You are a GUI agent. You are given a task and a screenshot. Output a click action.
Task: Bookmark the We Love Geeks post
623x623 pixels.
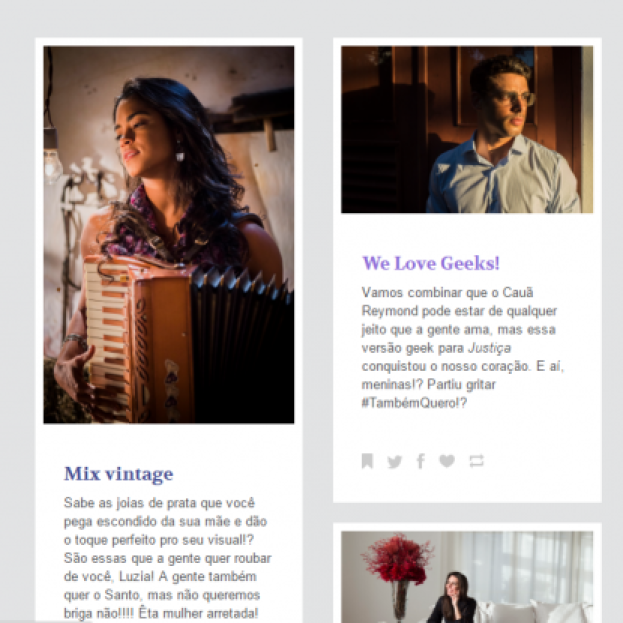point(368,461)
